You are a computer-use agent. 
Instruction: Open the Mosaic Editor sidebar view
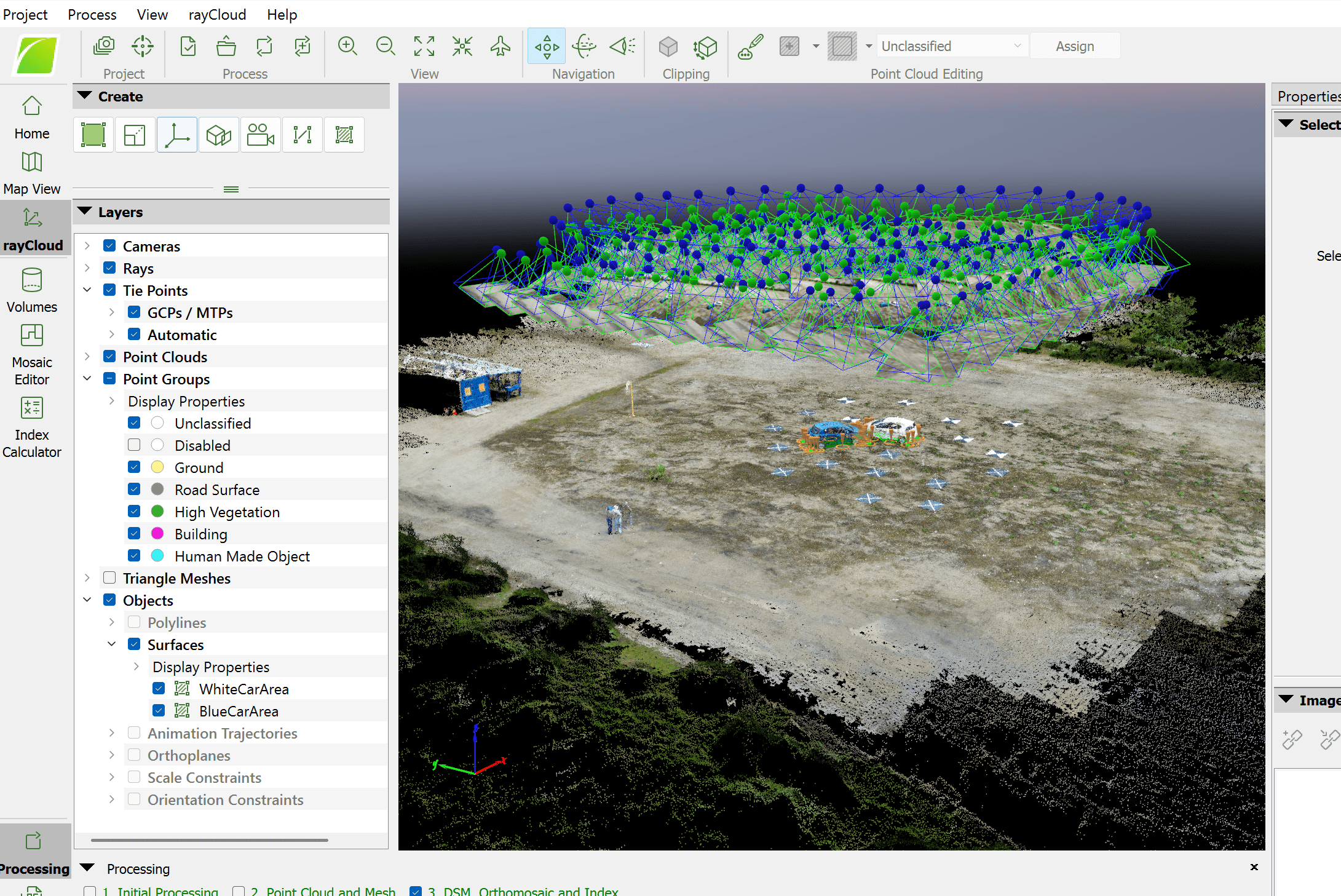point(32,355)
